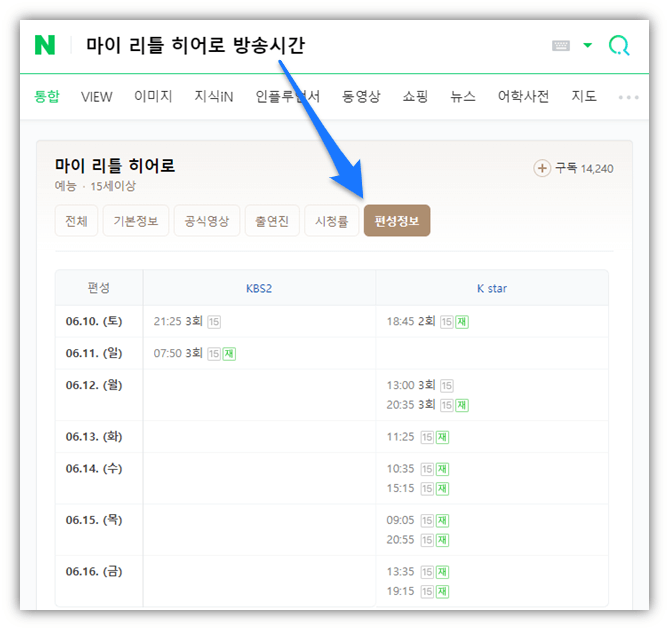Click the 15 age badge beside 21:25 3회
Screen dimensions: 669x630
[214, 322]
